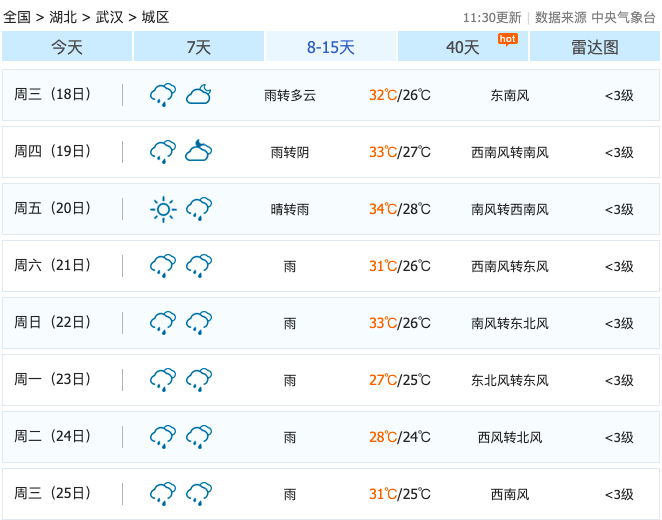Switch to the 今天 tab

(x=67, y=47)
